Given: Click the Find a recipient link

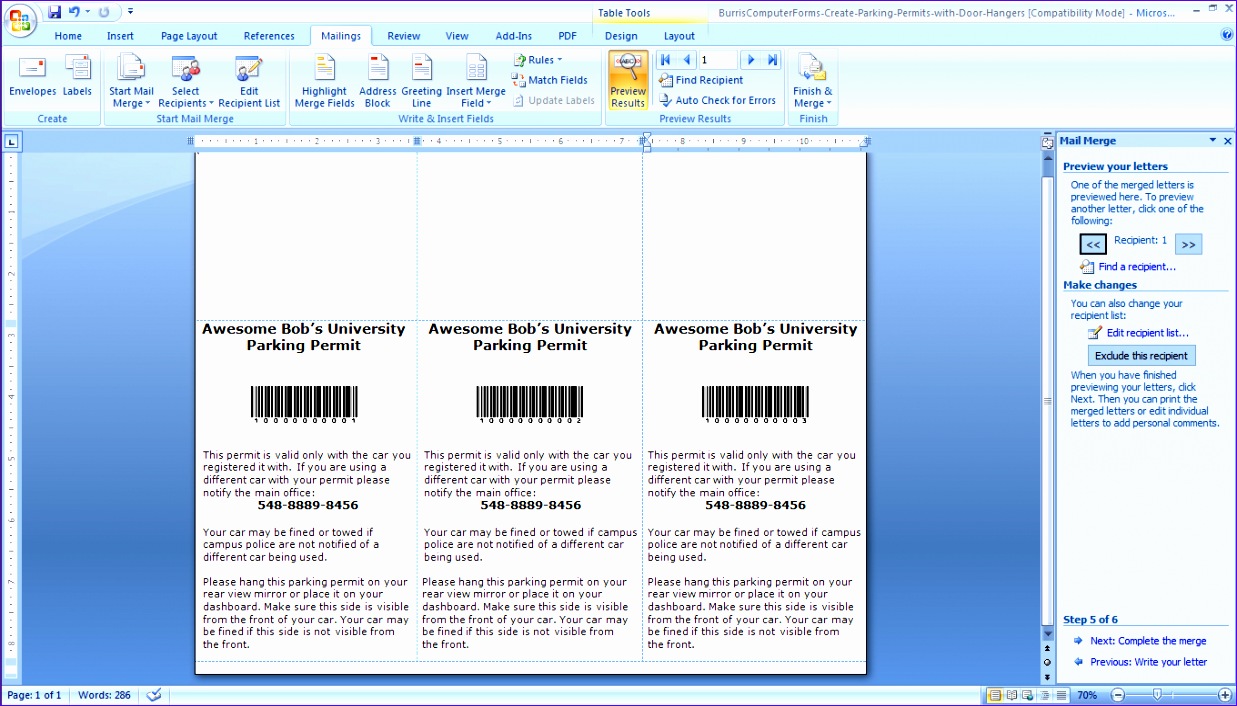Looking at the screenshot, I should pyautogui.click(x=1137, y=267).
